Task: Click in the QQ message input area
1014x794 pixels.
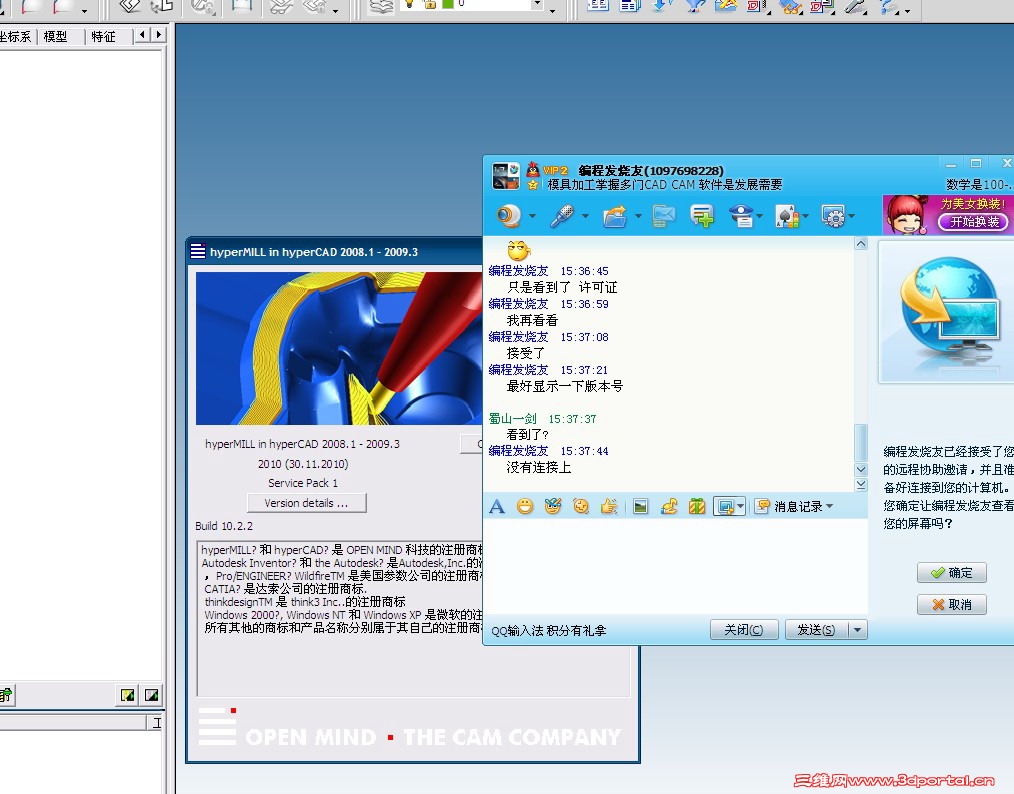Action: point(675,566)
